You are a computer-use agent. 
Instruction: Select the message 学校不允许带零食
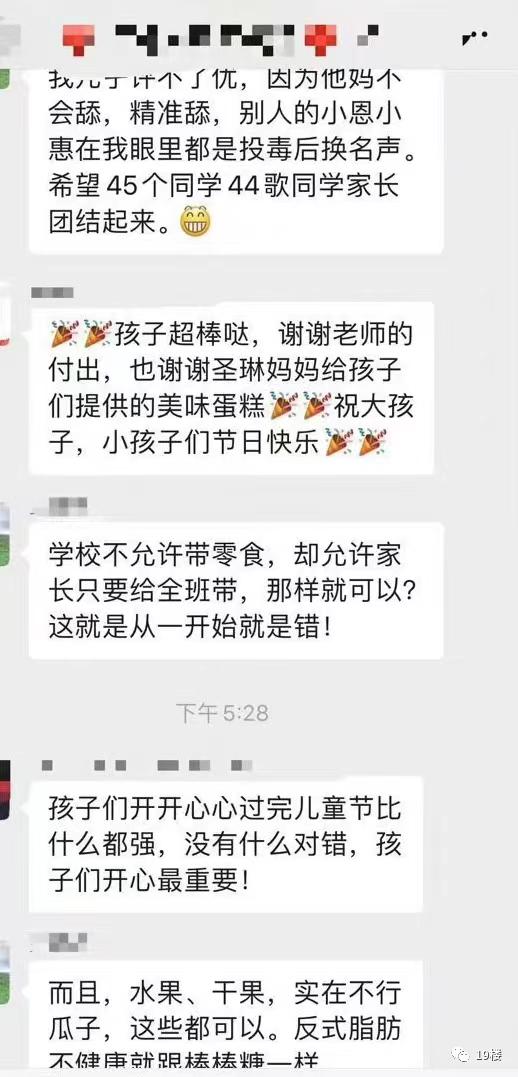(x=235, y=591)
